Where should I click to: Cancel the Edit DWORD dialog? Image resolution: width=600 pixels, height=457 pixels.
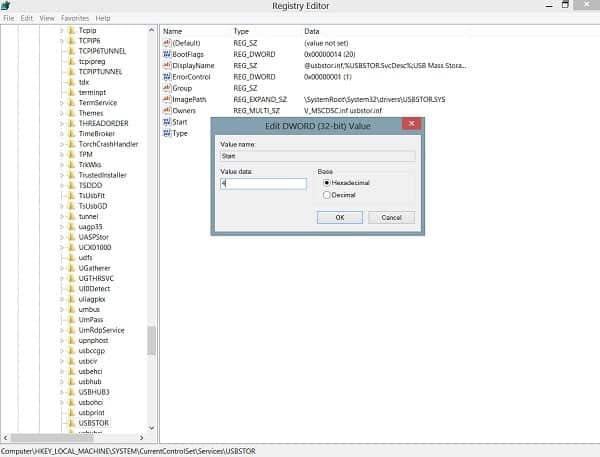391,217
